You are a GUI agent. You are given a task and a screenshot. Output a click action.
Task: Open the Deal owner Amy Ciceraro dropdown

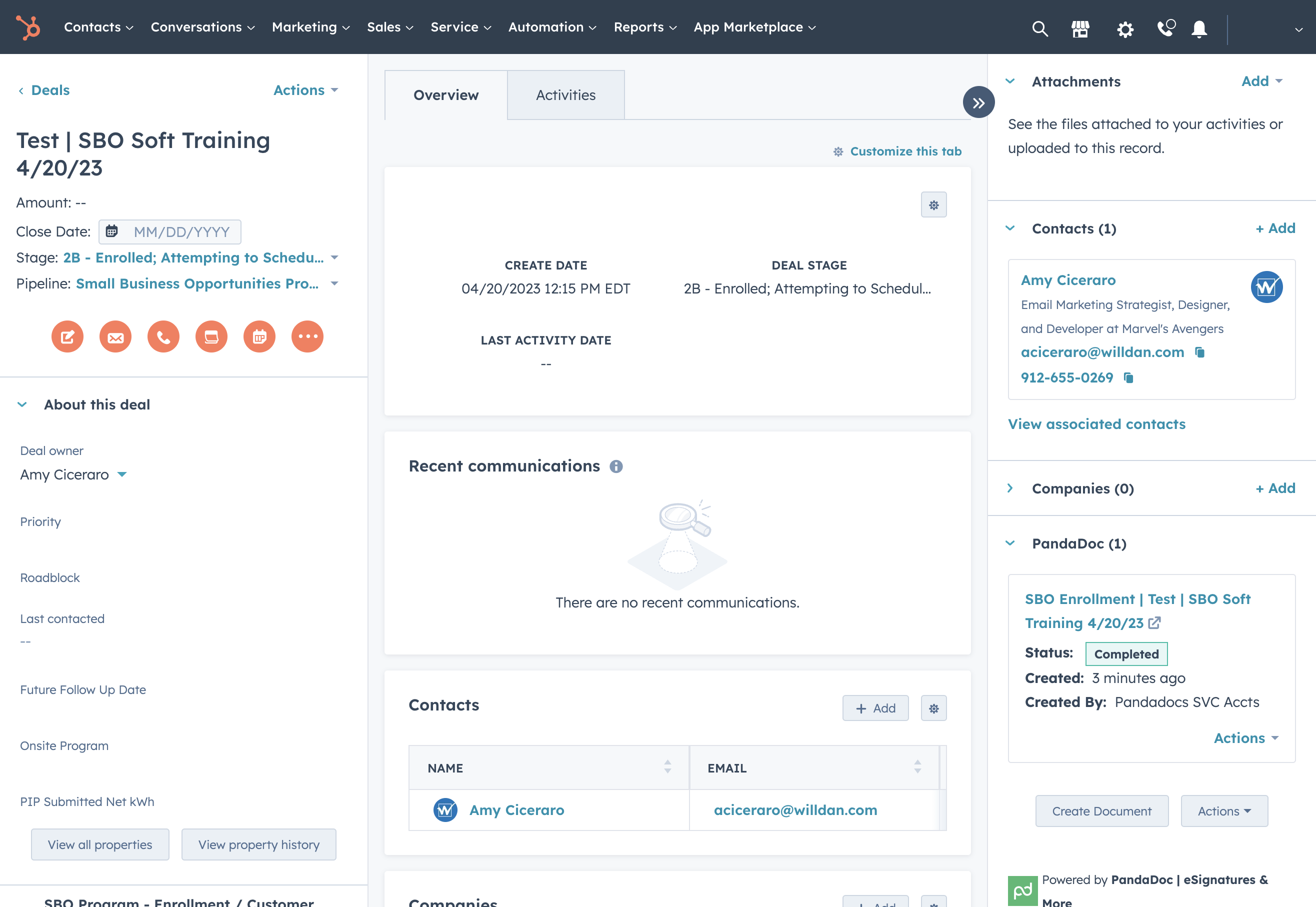73,475
